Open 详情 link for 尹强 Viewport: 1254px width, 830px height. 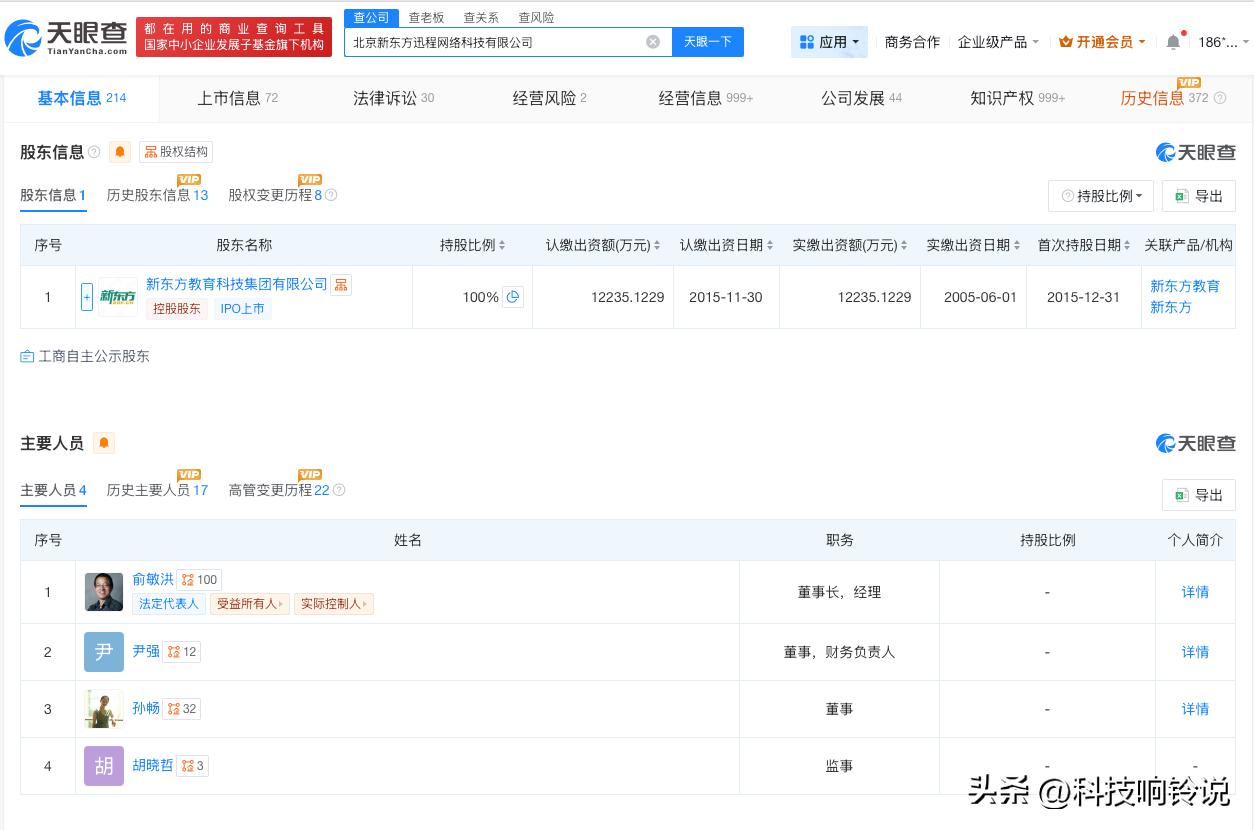1195,652
